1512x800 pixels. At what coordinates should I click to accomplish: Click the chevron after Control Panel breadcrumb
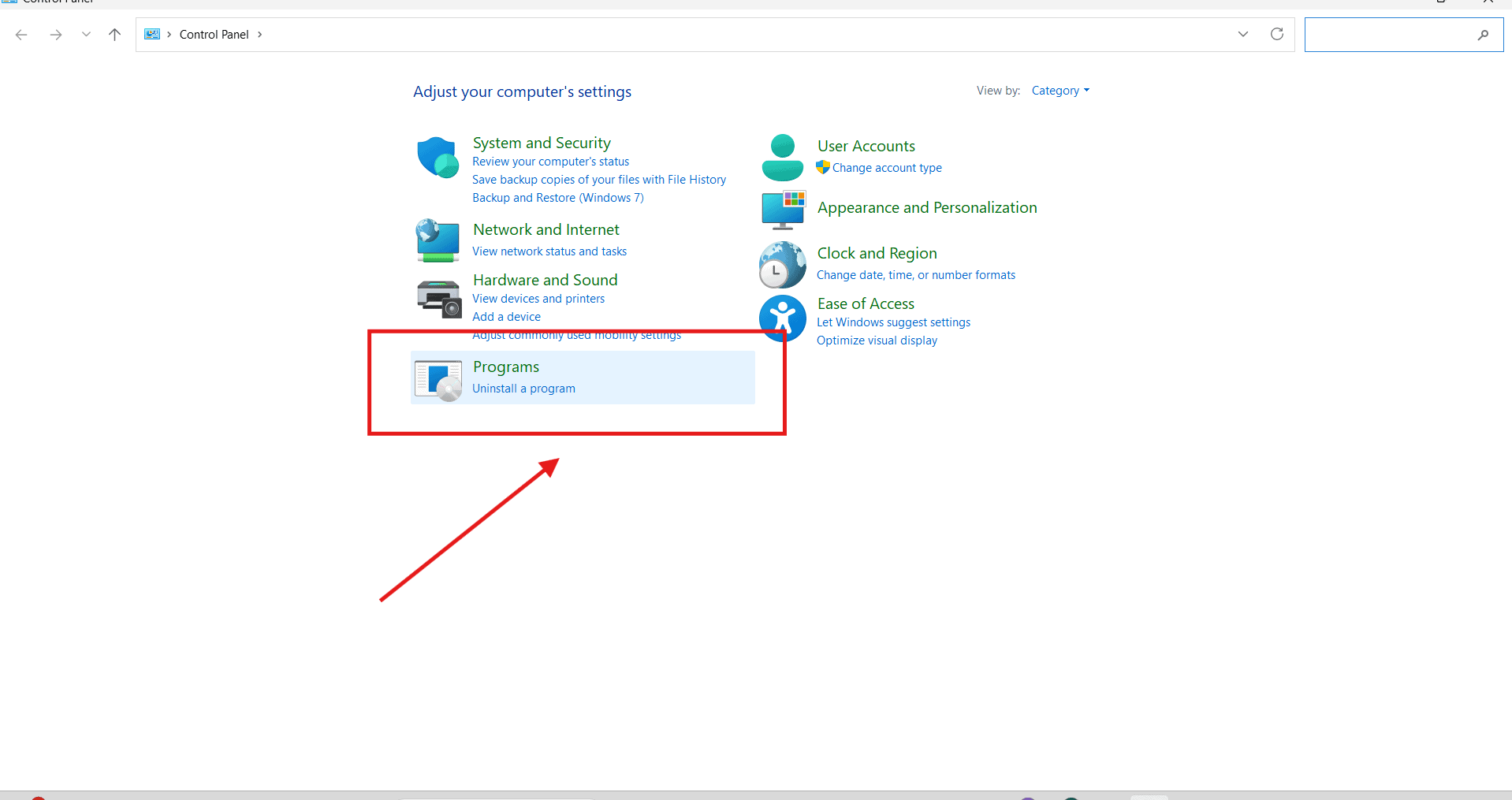point(259,35)
